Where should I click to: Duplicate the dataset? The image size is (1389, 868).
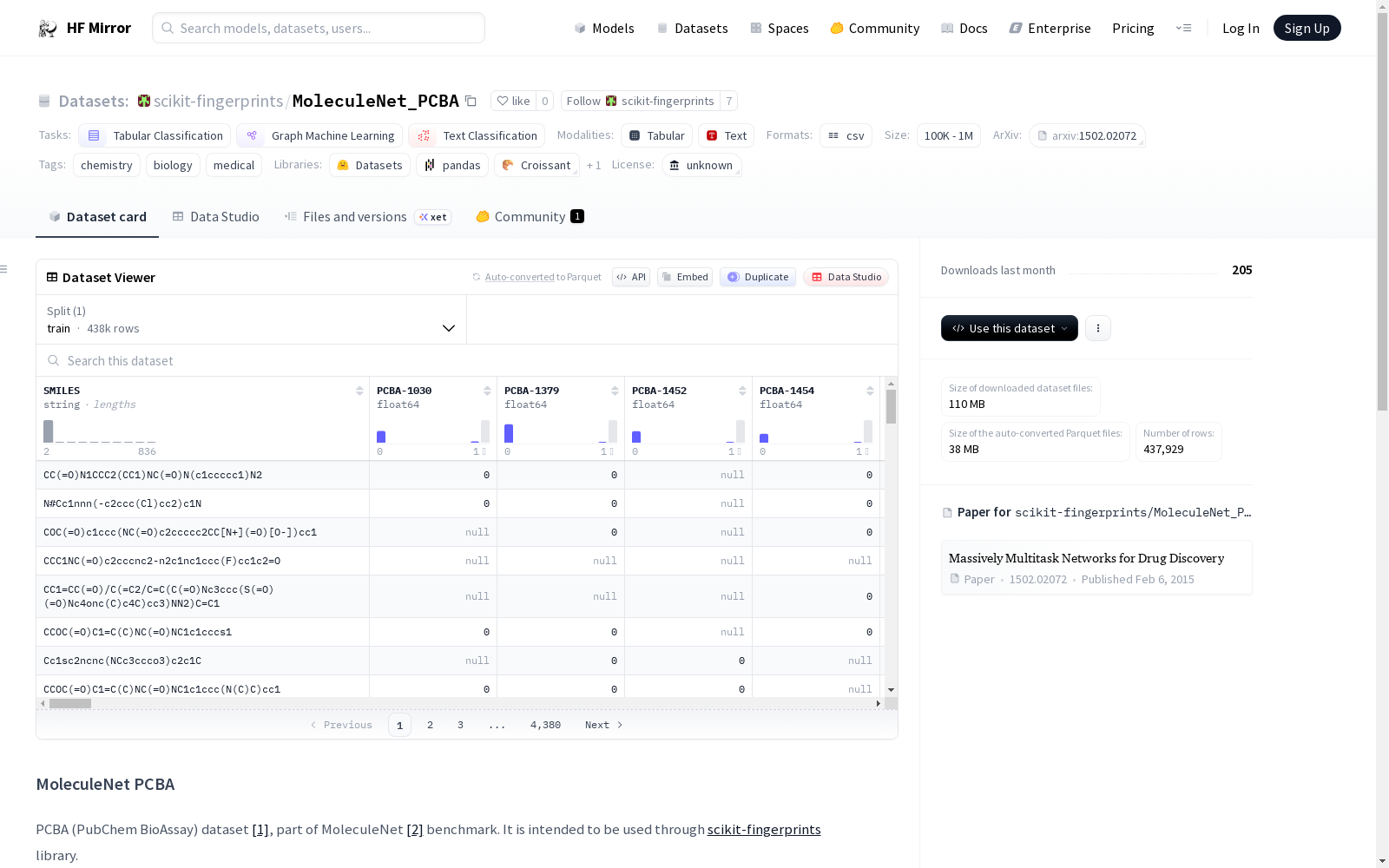coord(758,277)
